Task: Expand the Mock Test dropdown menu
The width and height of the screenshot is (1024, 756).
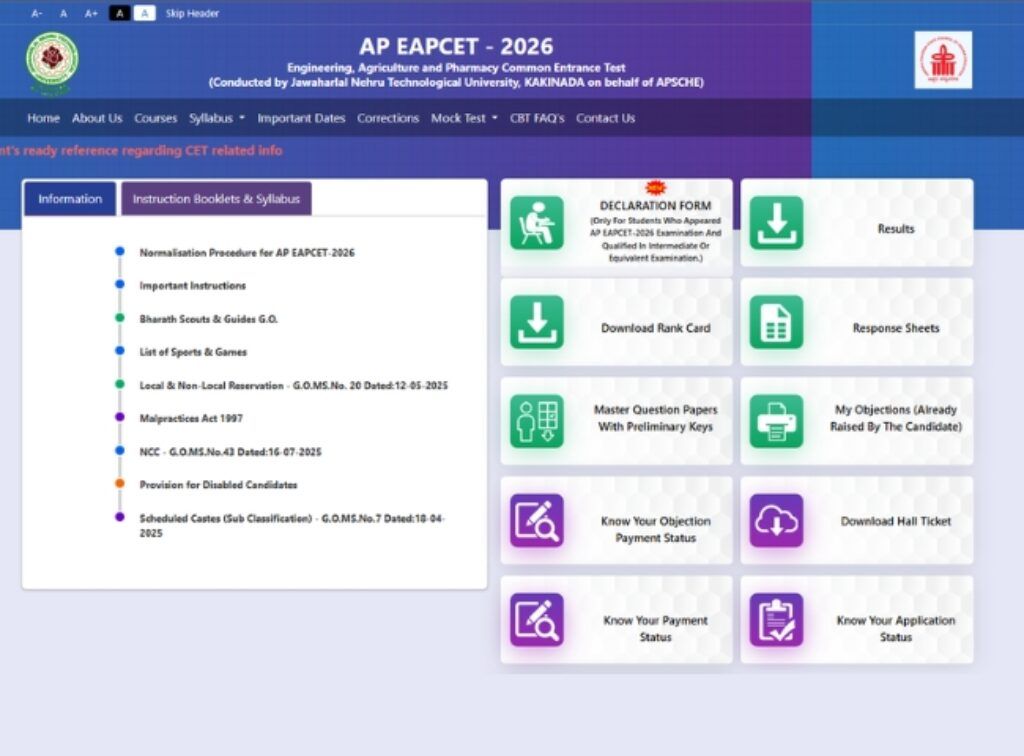Action: [464, 118]
